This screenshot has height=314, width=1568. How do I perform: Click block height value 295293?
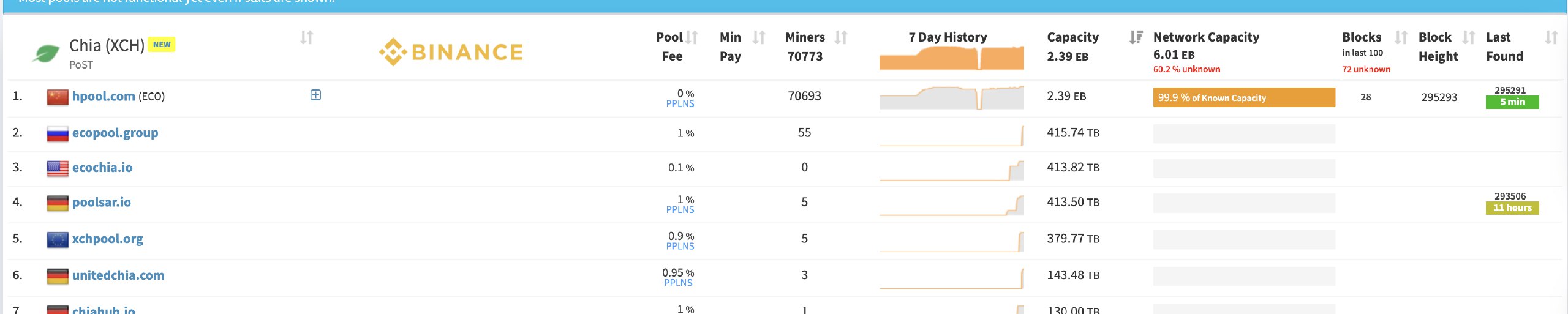1439,97
